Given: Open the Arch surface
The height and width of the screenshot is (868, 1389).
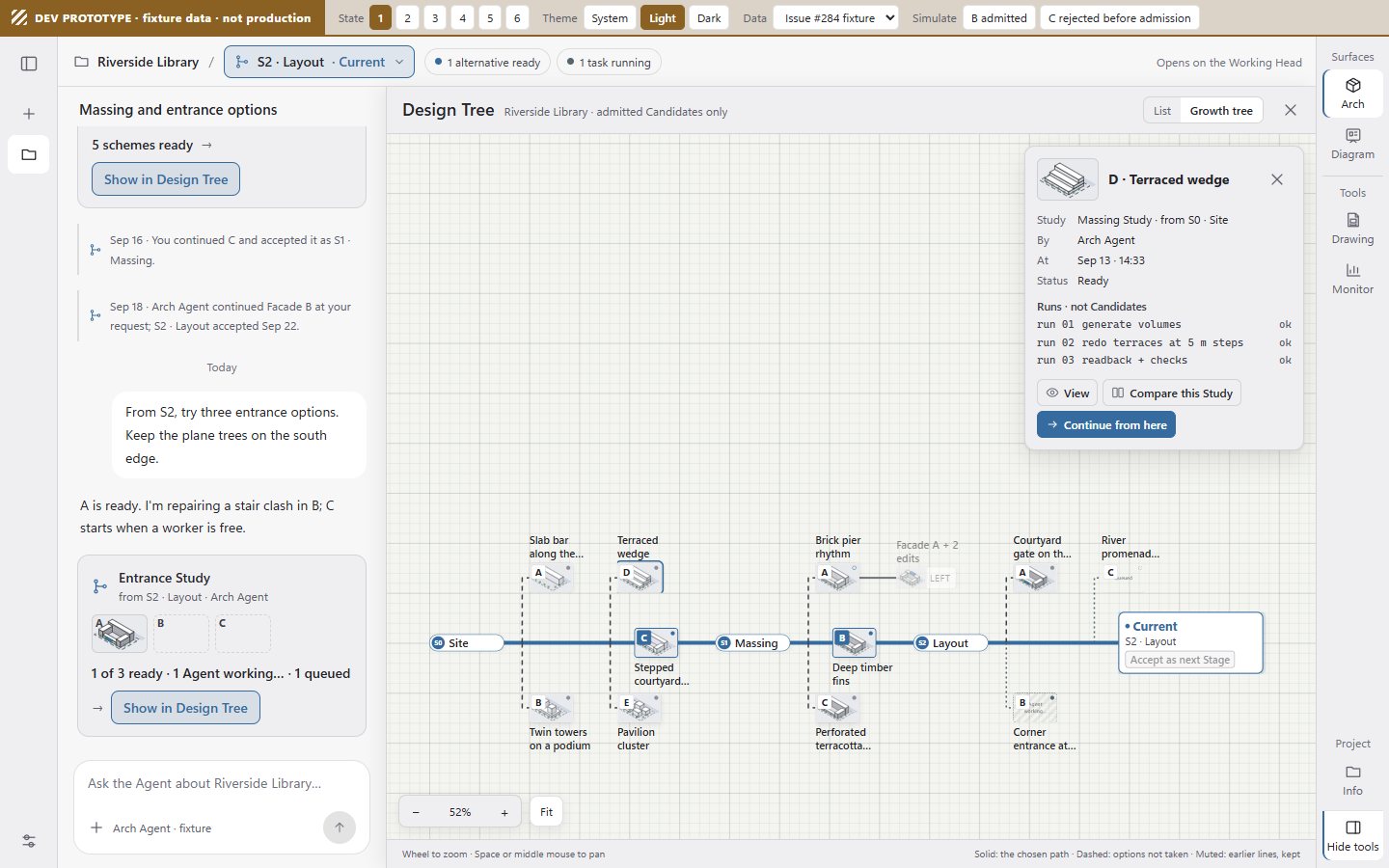Looking at the screenshot, I should coord(1352,94).
